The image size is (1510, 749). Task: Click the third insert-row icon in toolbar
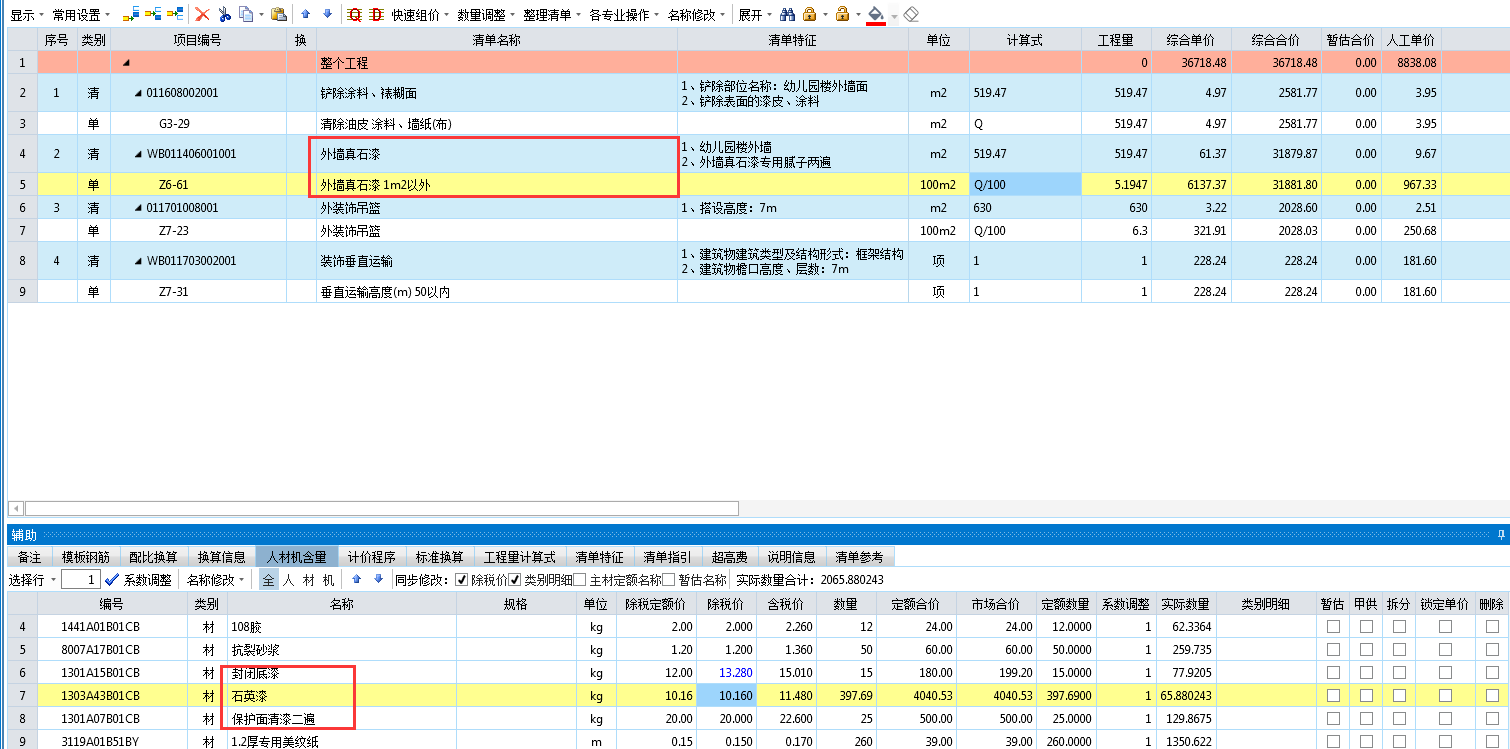click(175, 15)
